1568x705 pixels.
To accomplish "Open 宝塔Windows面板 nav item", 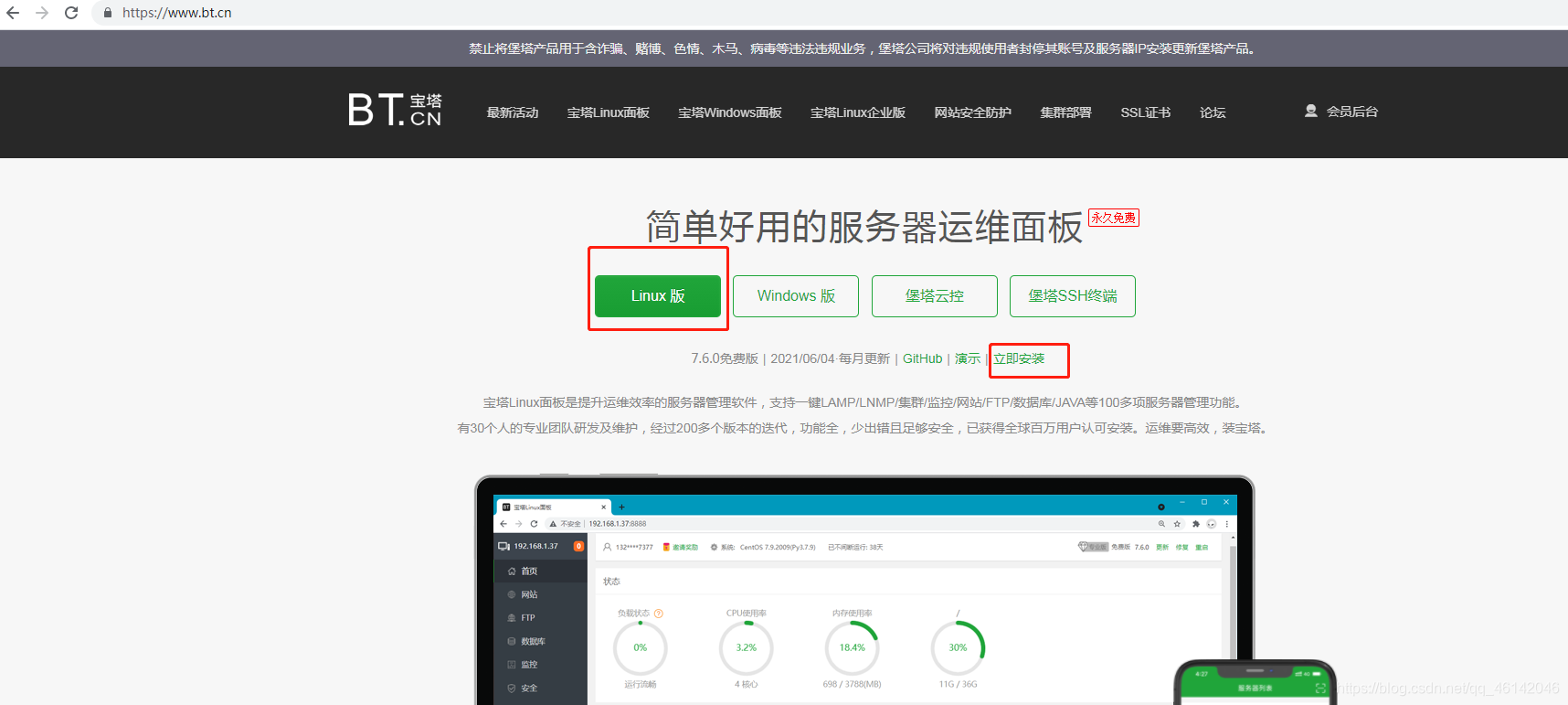I will [730, 112].
